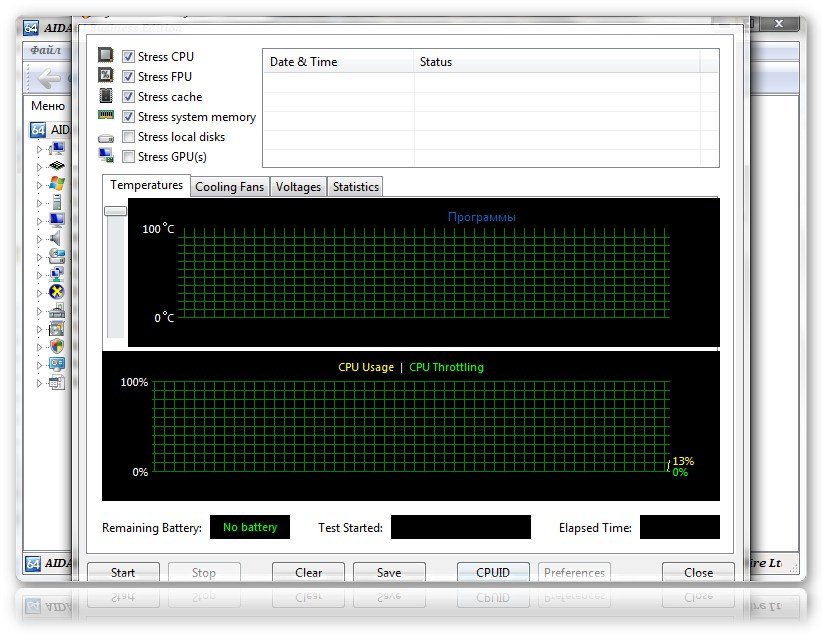Image resolution: width=822 pixels, height=637 pixels.
Task: Click the Date & Time column header
Action: 338,61
